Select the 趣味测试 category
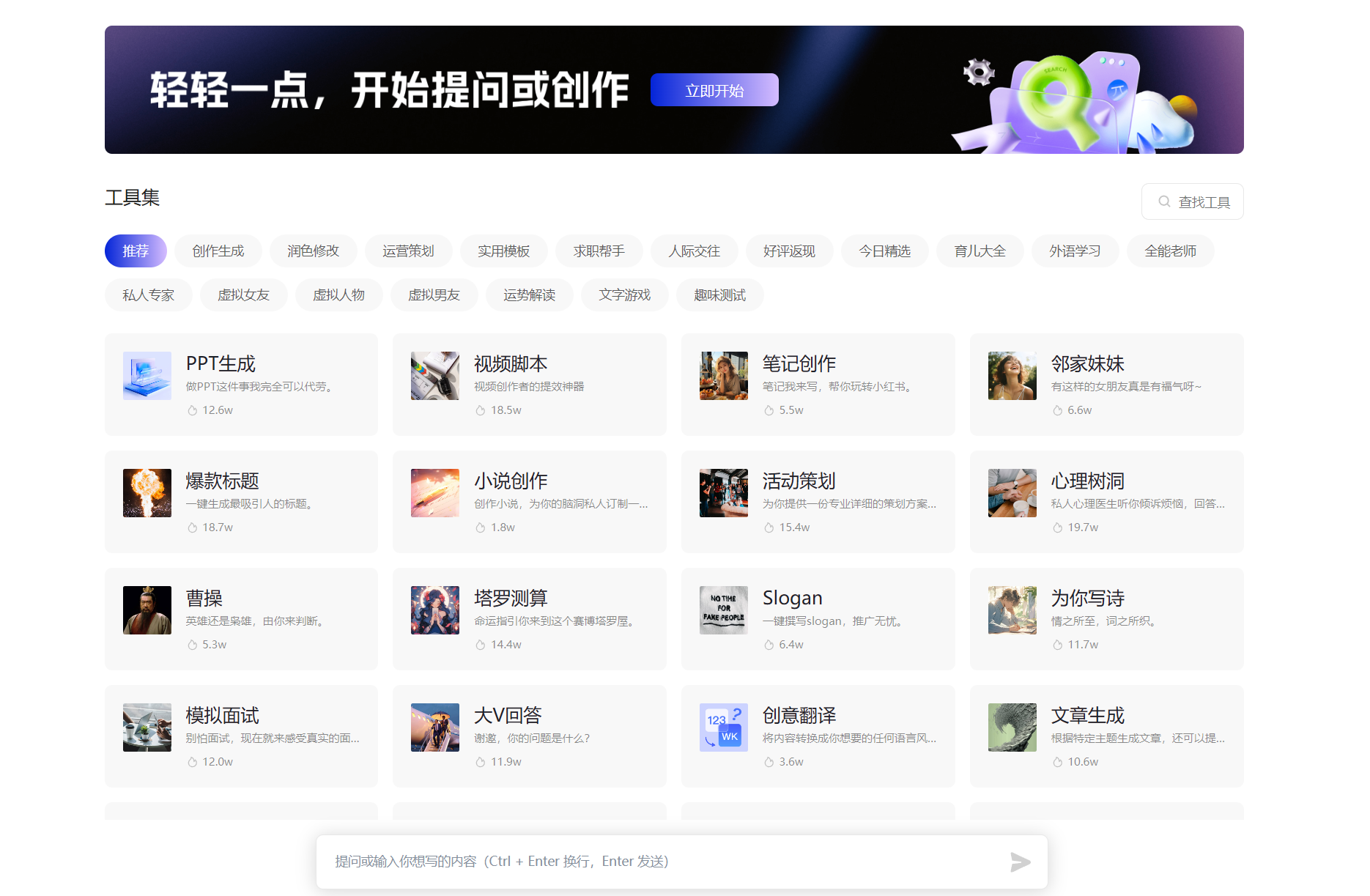This screenshot has height=896, width=1370. (720, 295)
